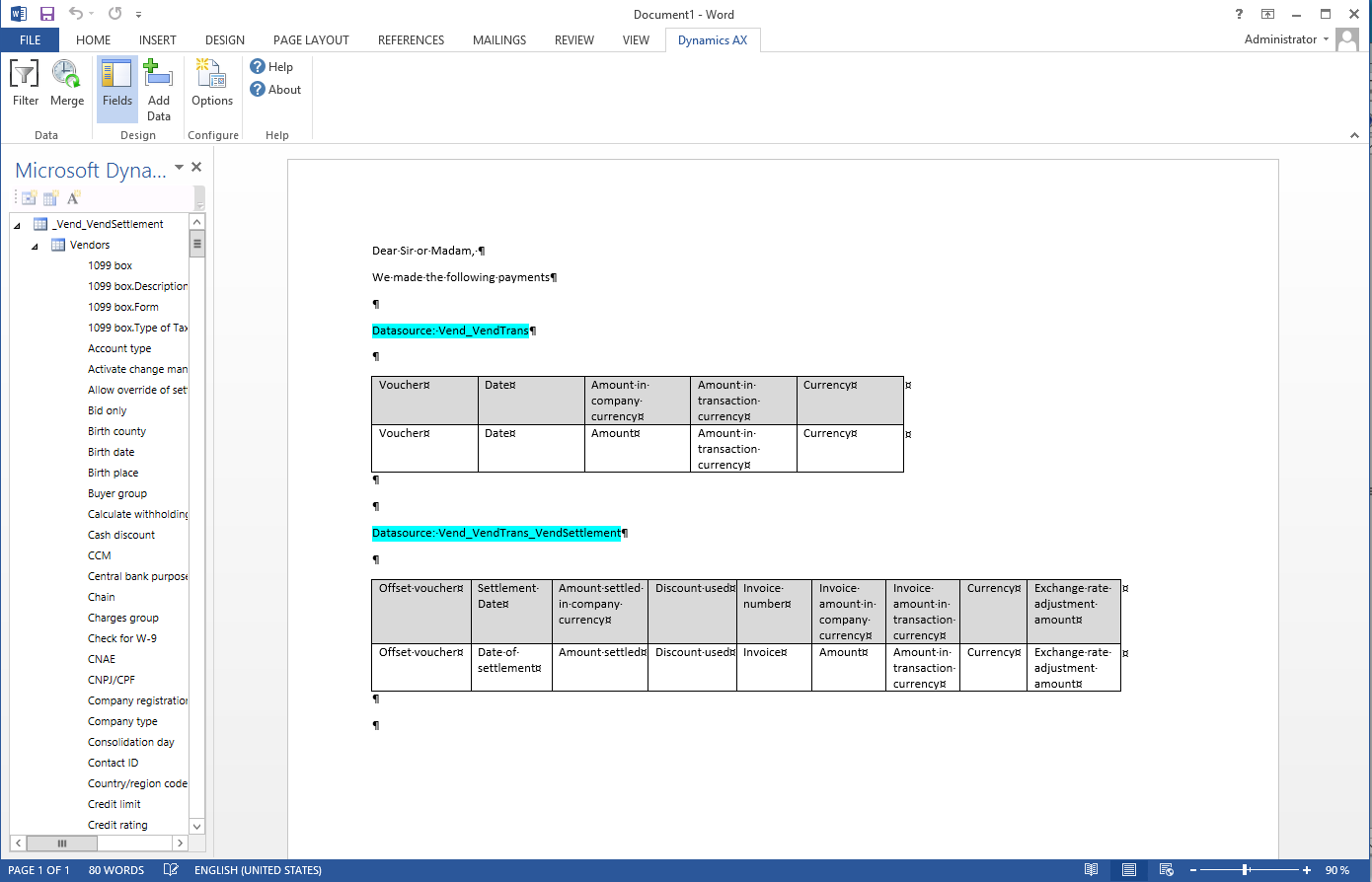Open the FILE menu
1372x882 pixels.
(30, 40)
